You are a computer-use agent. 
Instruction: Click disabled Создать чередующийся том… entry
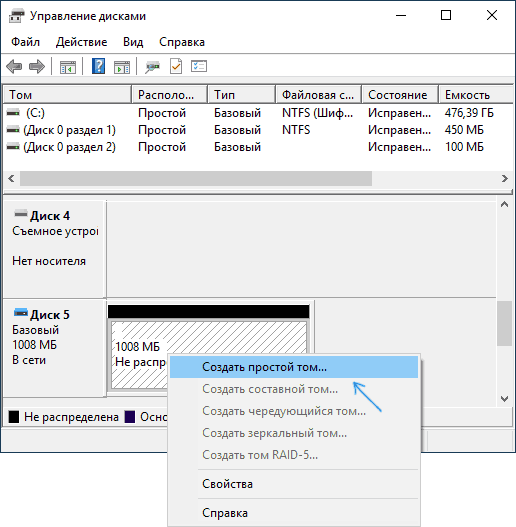tap(294, 411)
